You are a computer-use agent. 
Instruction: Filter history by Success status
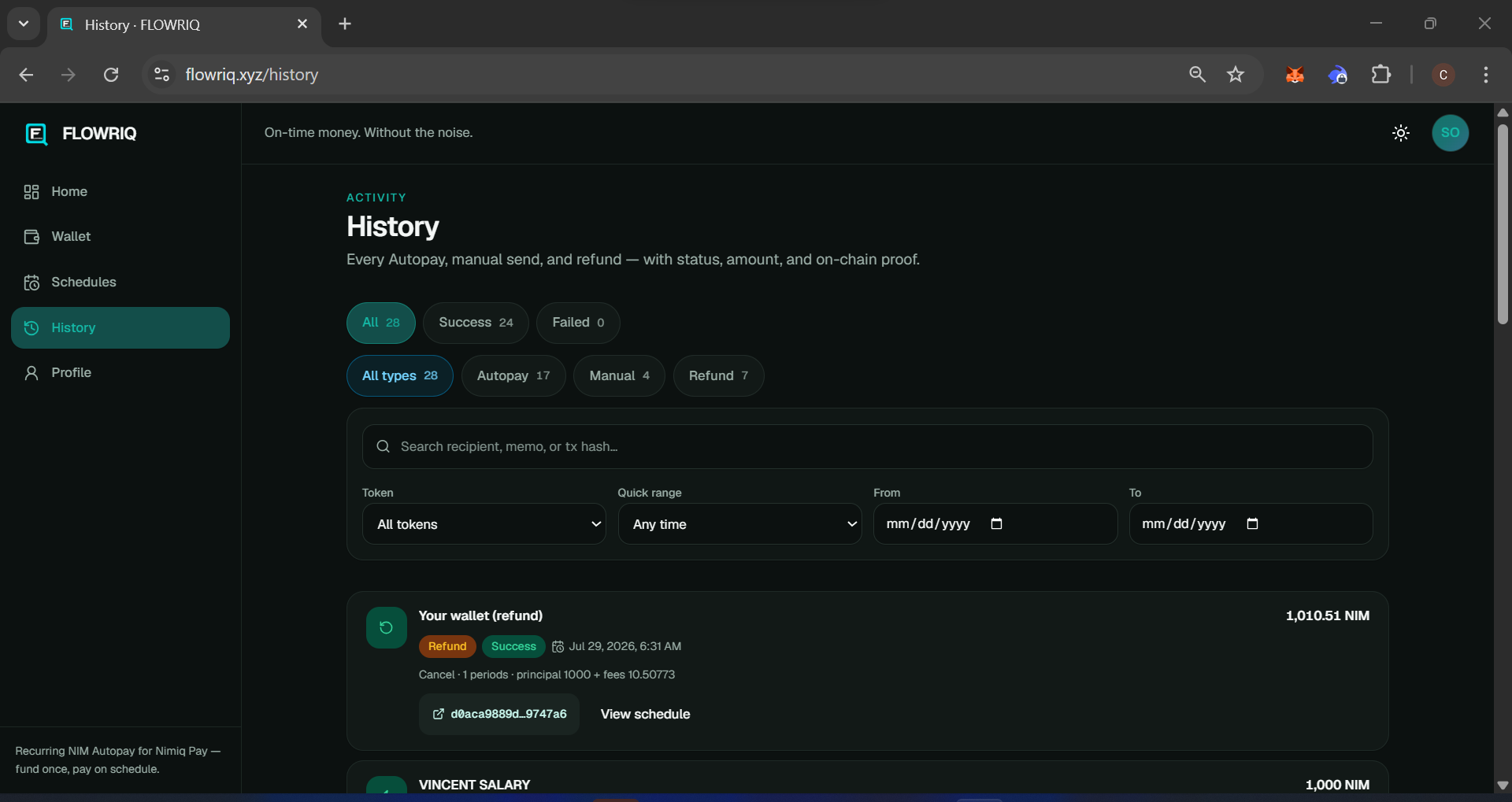pos(476,323)
